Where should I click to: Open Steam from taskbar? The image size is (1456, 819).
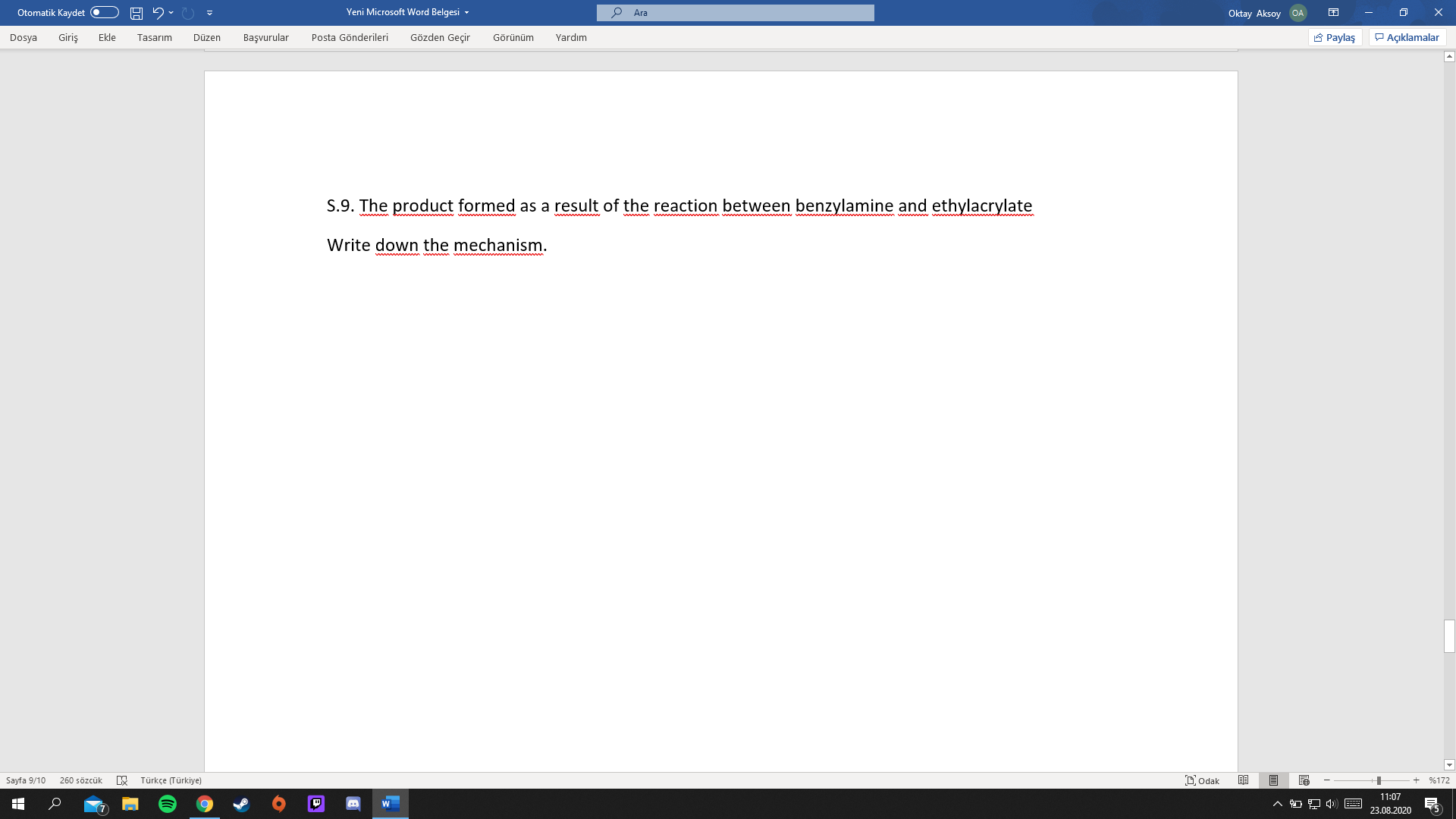(241, 804)
